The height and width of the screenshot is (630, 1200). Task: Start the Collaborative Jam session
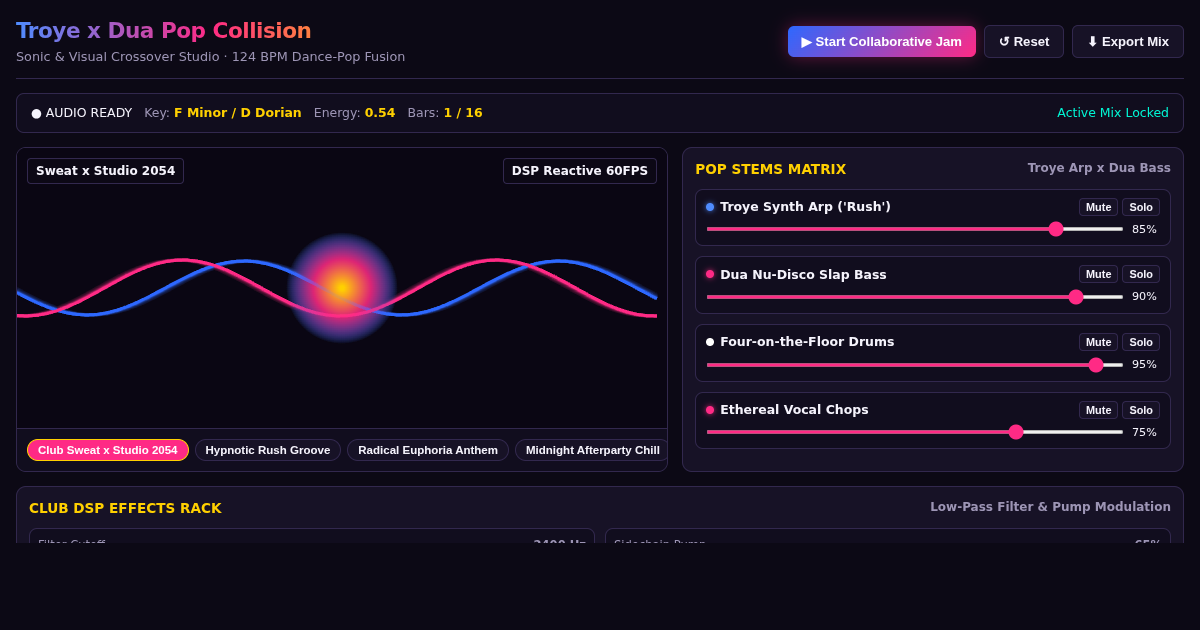click(882, 42)
